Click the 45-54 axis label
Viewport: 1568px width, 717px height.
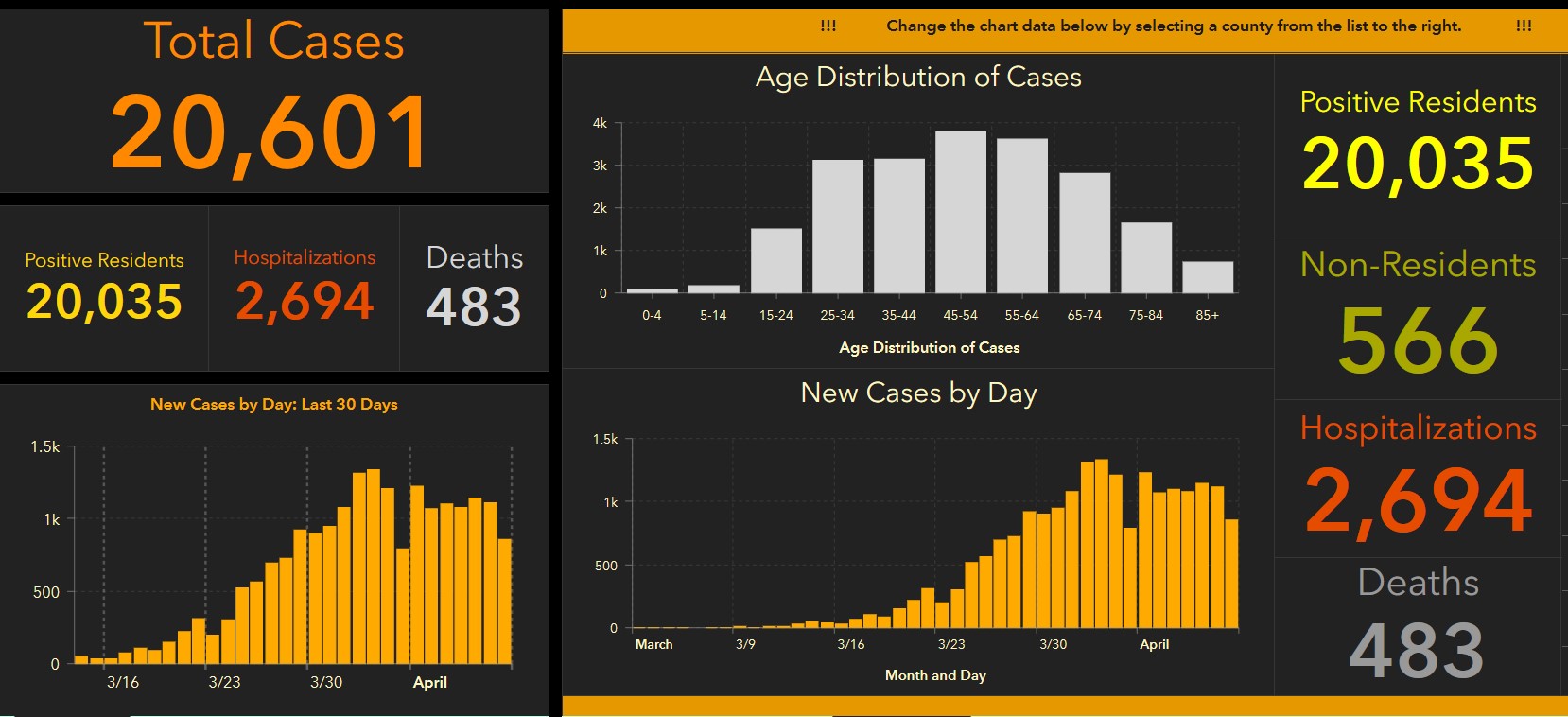point(960,316)
